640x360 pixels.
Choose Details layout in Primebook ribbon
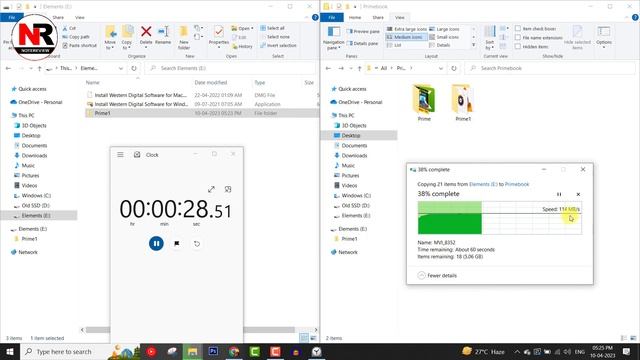(440, 45)
